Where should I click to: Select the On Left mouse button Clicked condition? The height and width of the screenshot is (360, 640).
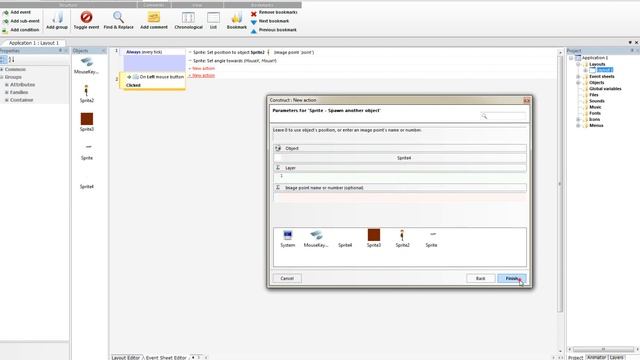154,81
